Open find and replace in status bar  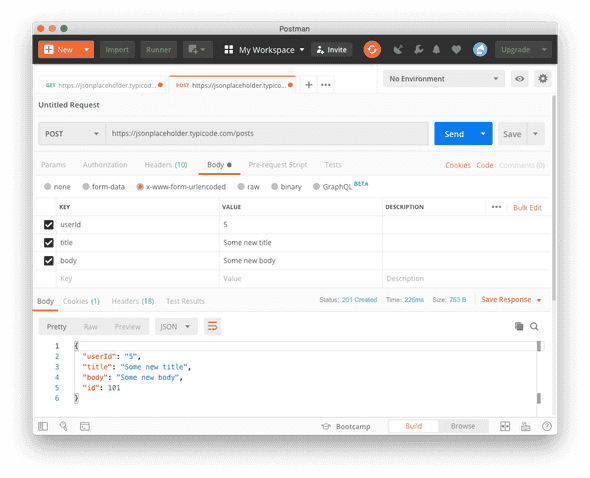[64, 426]
